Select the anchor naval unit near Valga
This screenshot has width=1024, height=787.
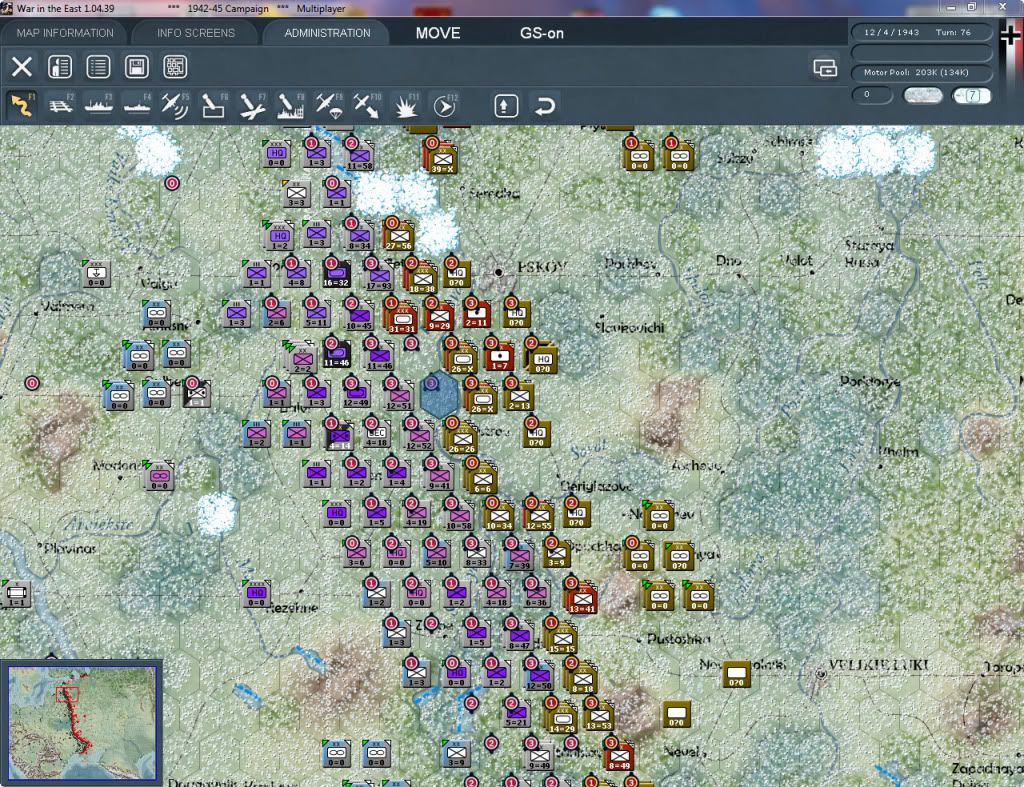click(x=96, y=274)
